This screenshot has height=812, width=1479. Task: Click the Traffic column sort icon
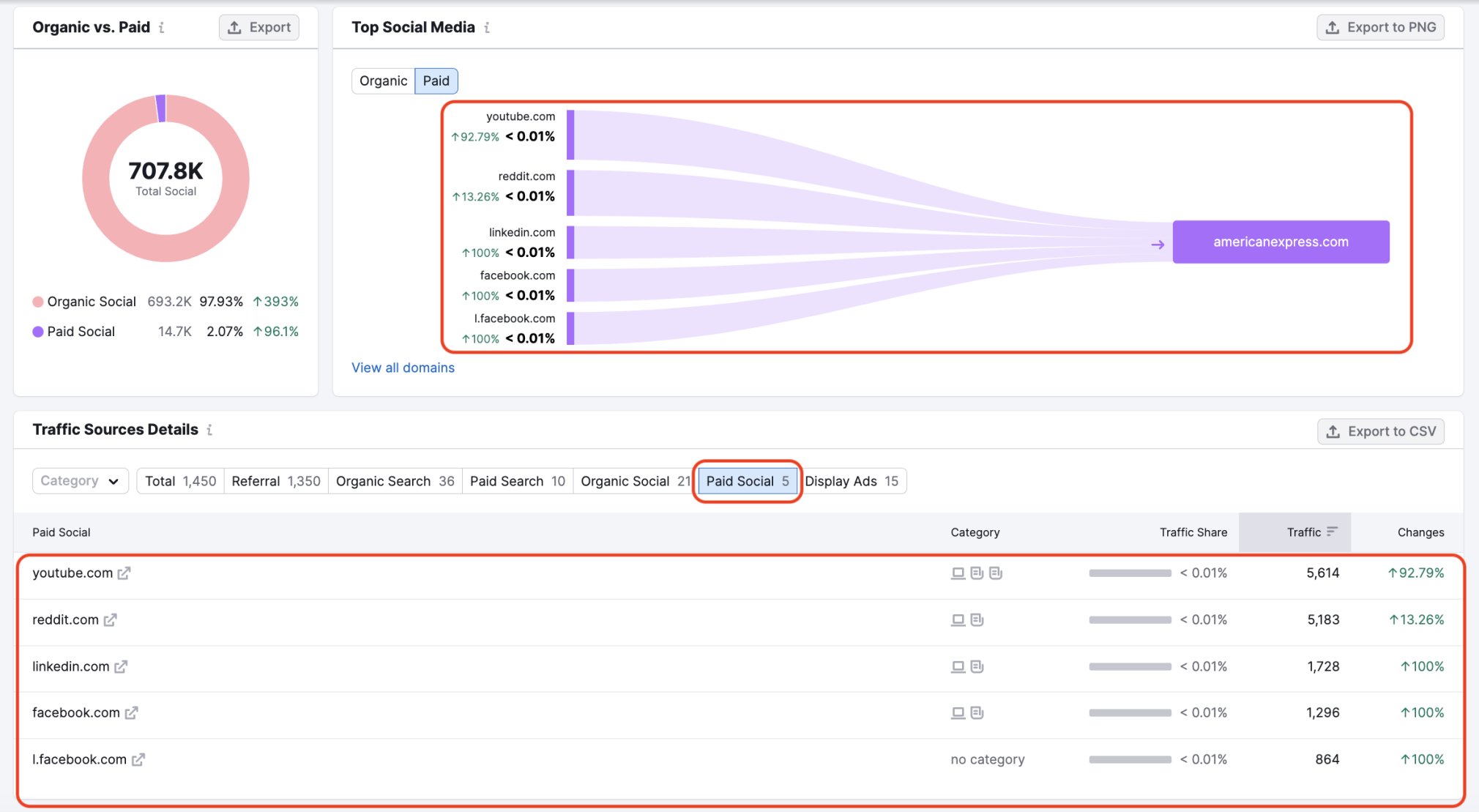coord(1332,532)
